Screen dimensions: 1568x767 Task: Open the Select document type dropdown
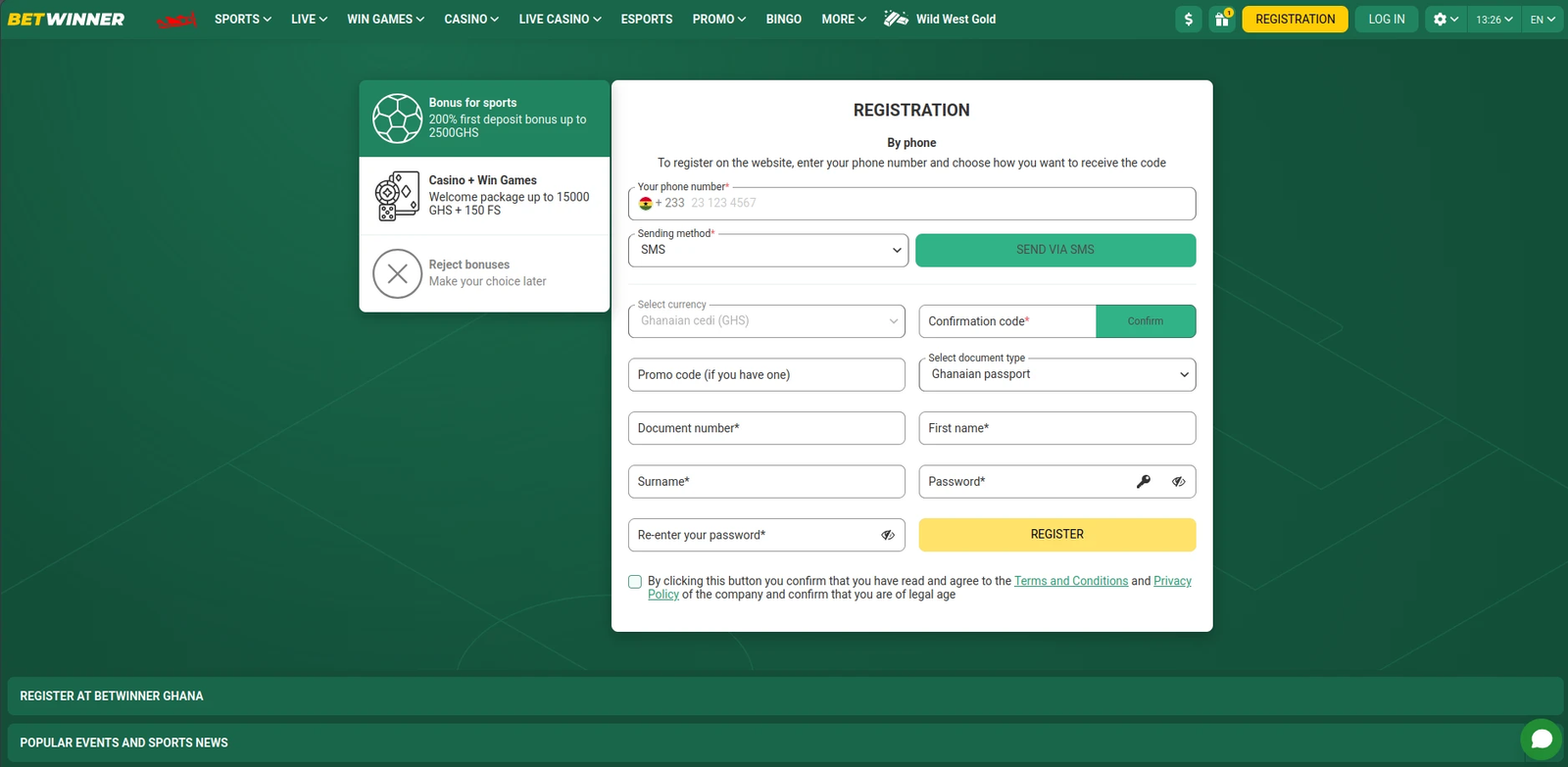[1057, 375]
